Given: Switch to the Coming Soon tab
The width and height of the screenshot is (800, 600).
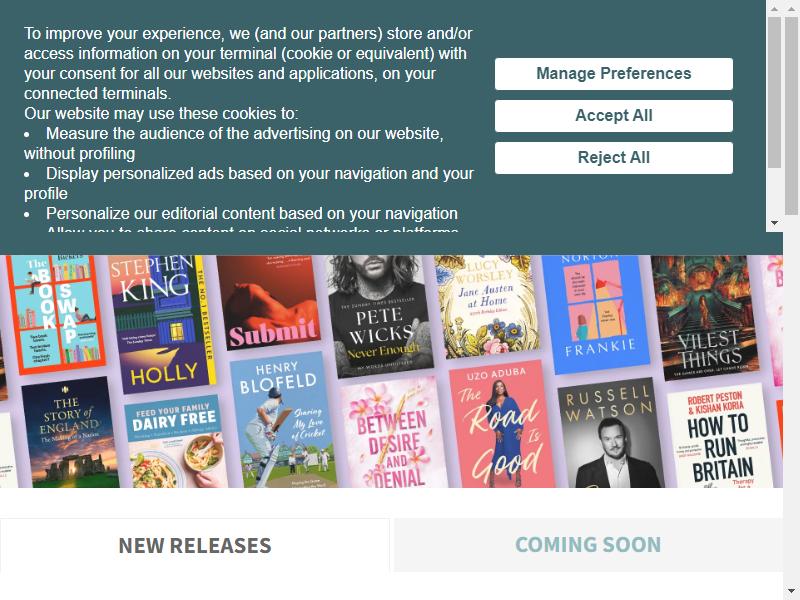Looking at the screenshot, I should point(588,545).
